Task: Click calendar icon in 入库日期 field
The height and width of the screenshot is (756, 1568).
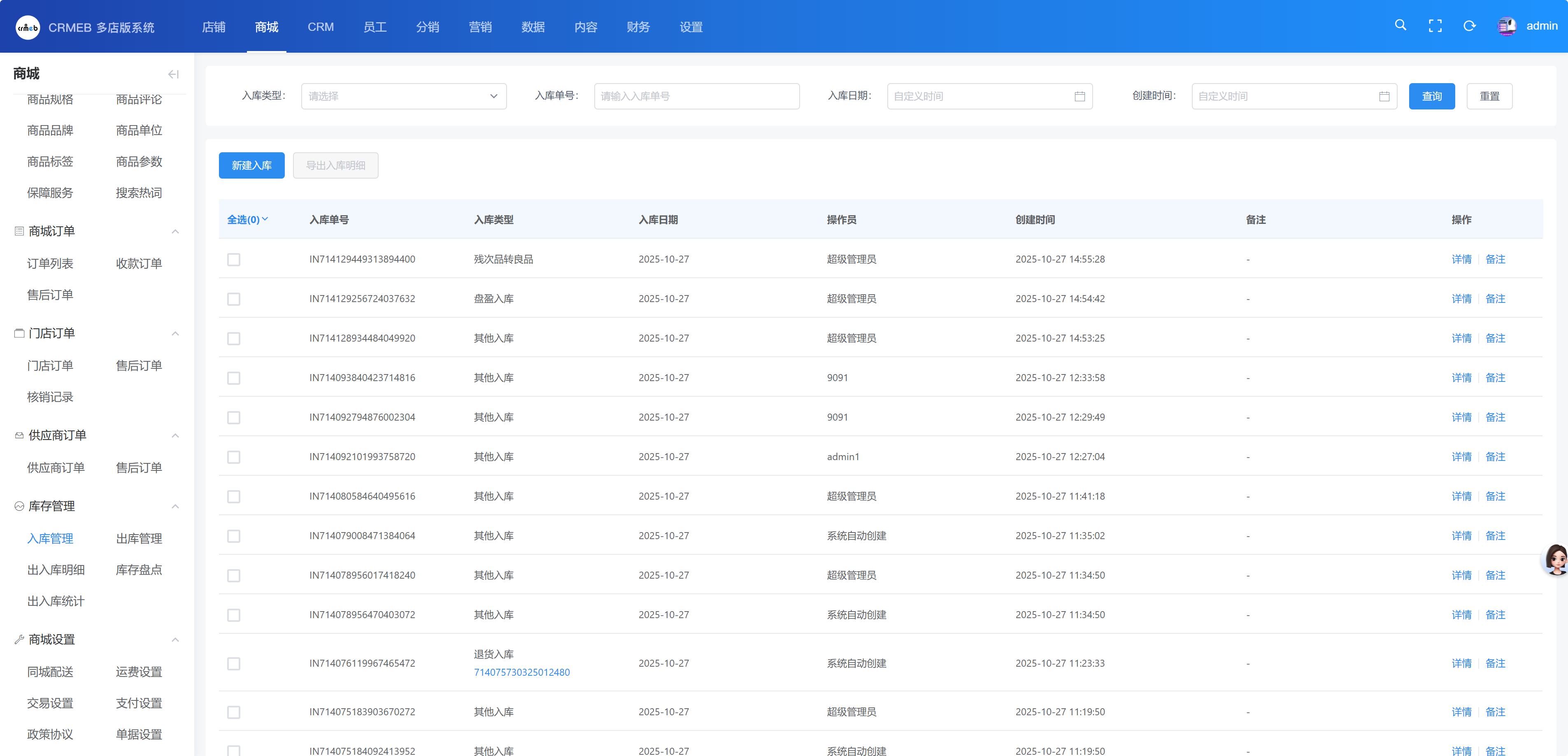Action: click(x=1079, y=96)
